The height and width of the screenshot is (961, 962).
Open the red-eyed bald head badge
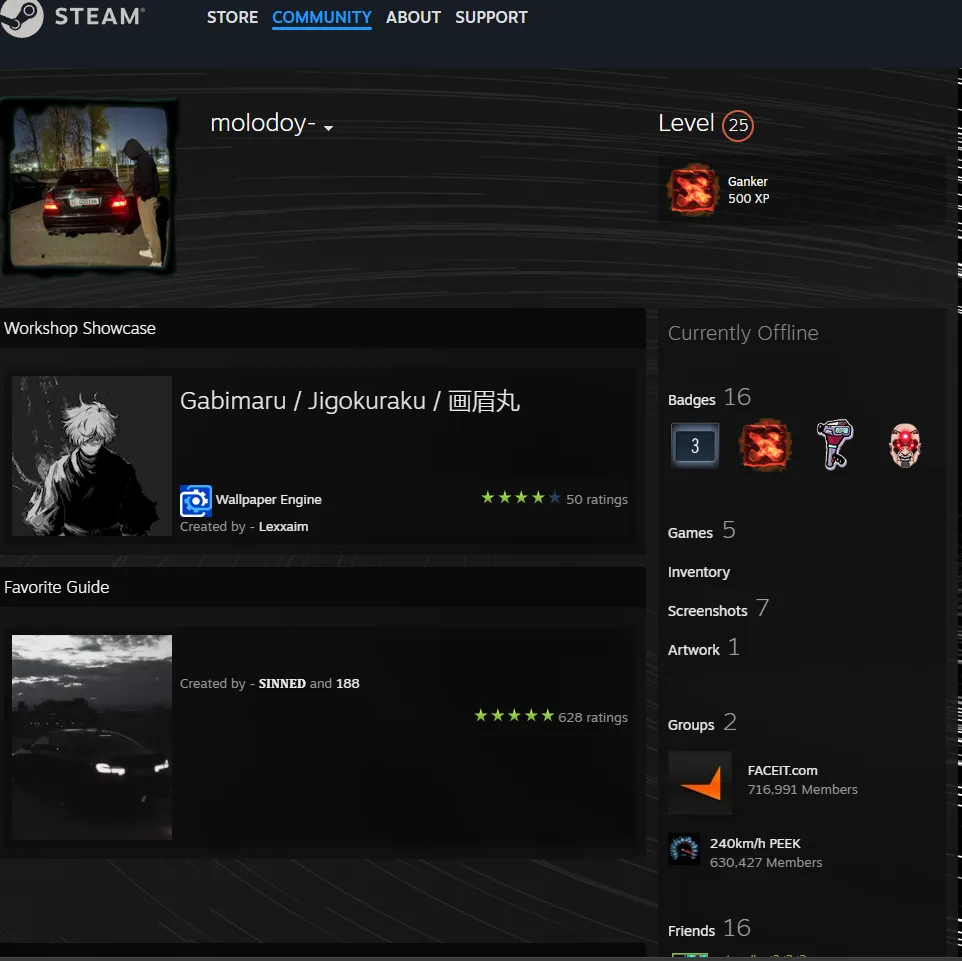tap(905, 446)
